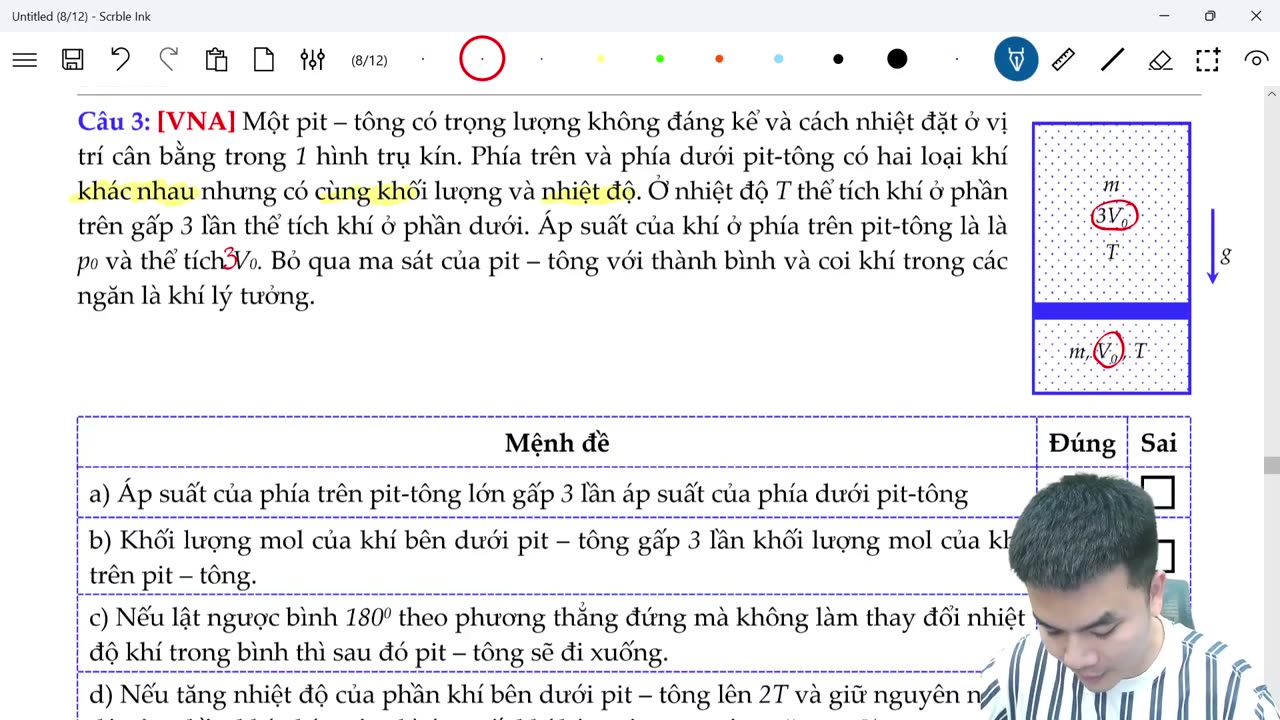
Task: Undo the last ink stroke
Action: [x=120, y=60]
